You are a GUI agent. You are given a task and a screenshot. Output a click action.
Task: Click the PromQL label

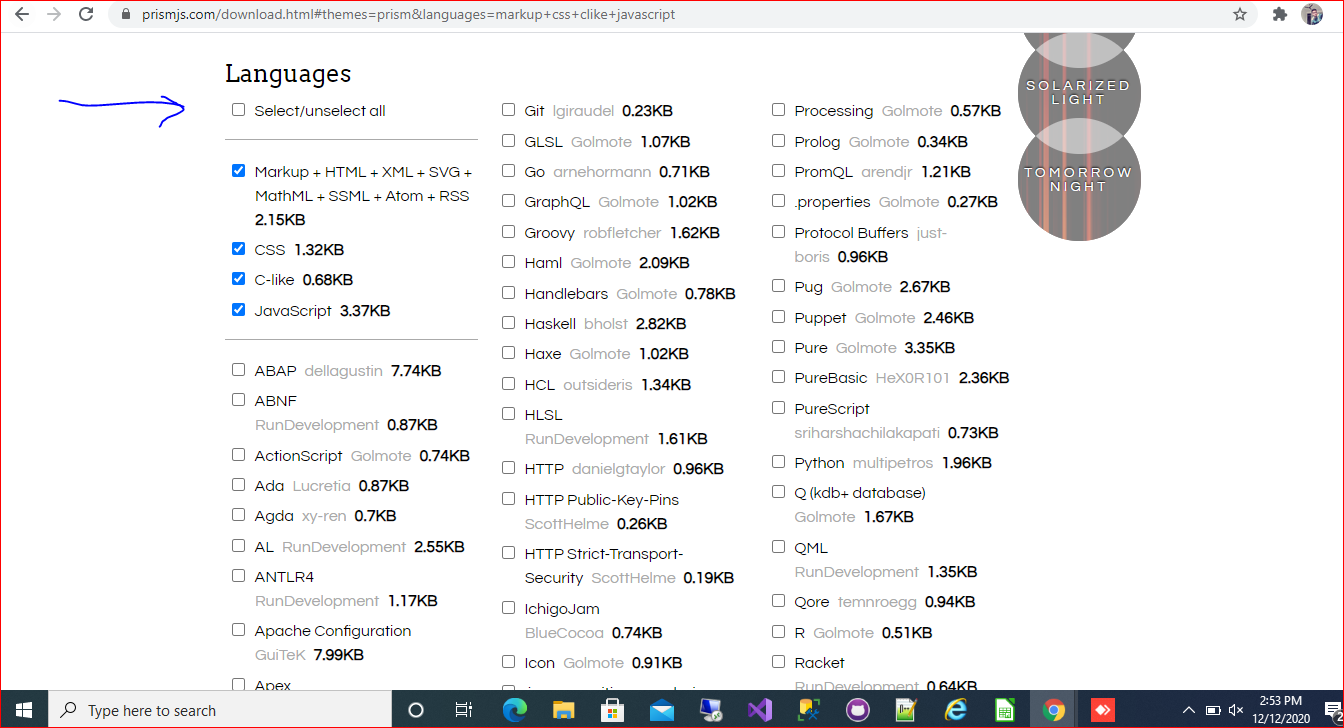click(823, 172)
